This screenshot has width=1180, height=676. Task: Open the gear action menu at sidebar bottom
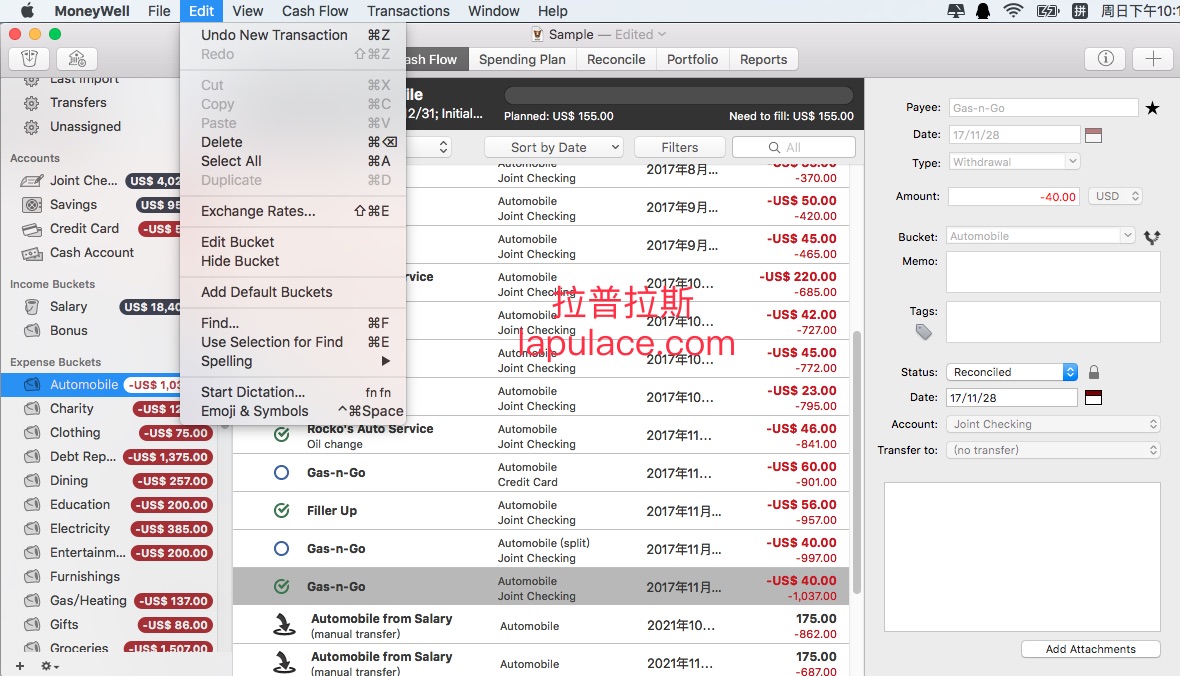click(x=50, y=666)
